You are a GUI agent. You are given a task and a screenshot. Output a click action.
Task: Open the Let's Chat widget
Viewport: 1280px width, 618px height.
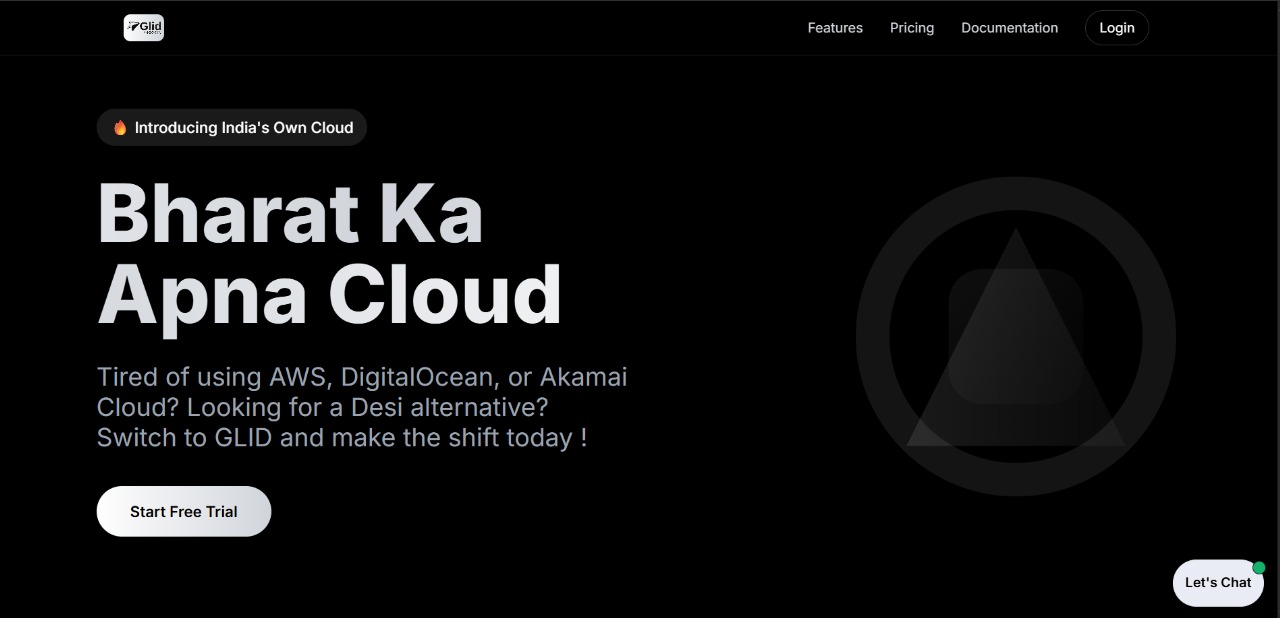tap(1217, 583)
